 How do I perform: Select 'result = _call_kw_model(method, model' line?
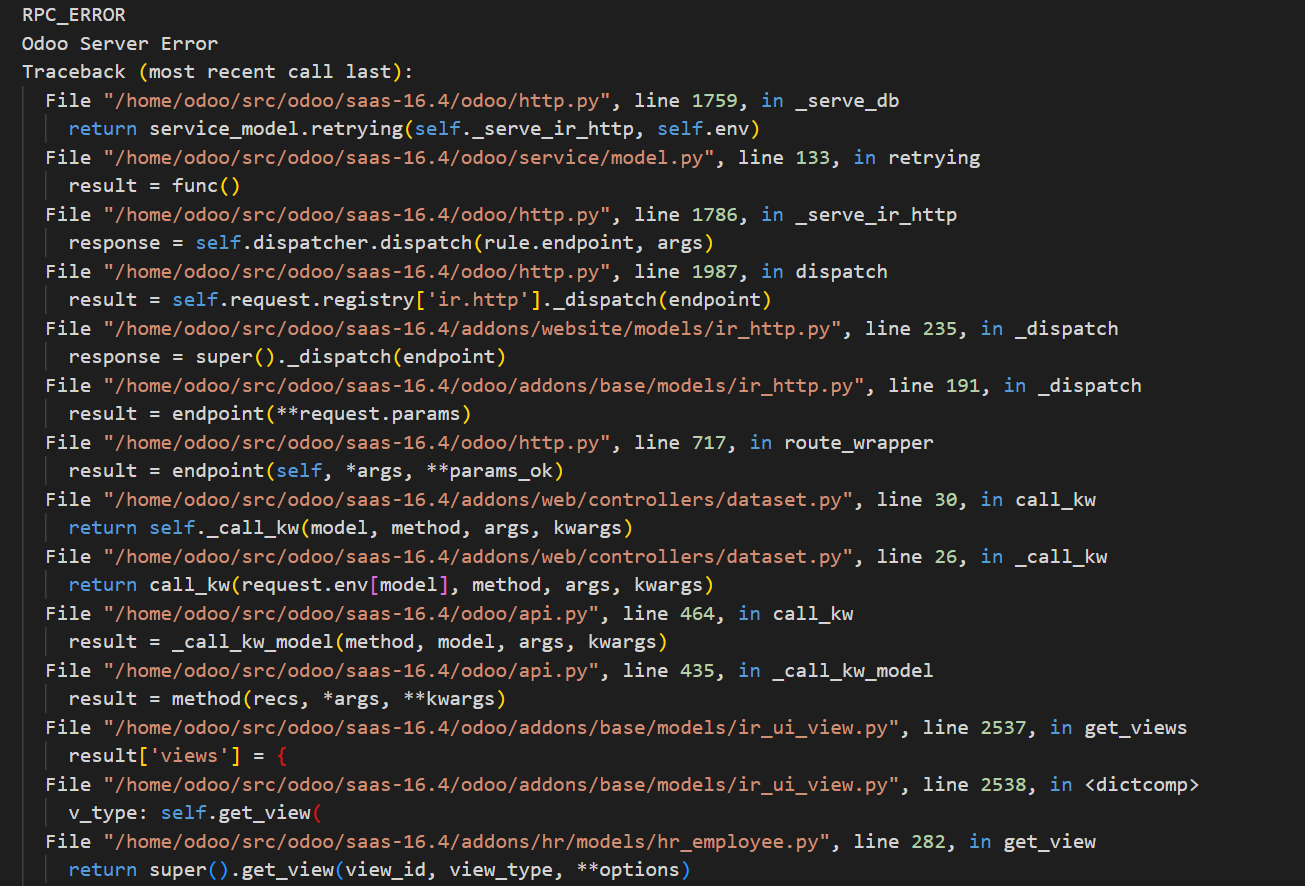coord(368,642)
